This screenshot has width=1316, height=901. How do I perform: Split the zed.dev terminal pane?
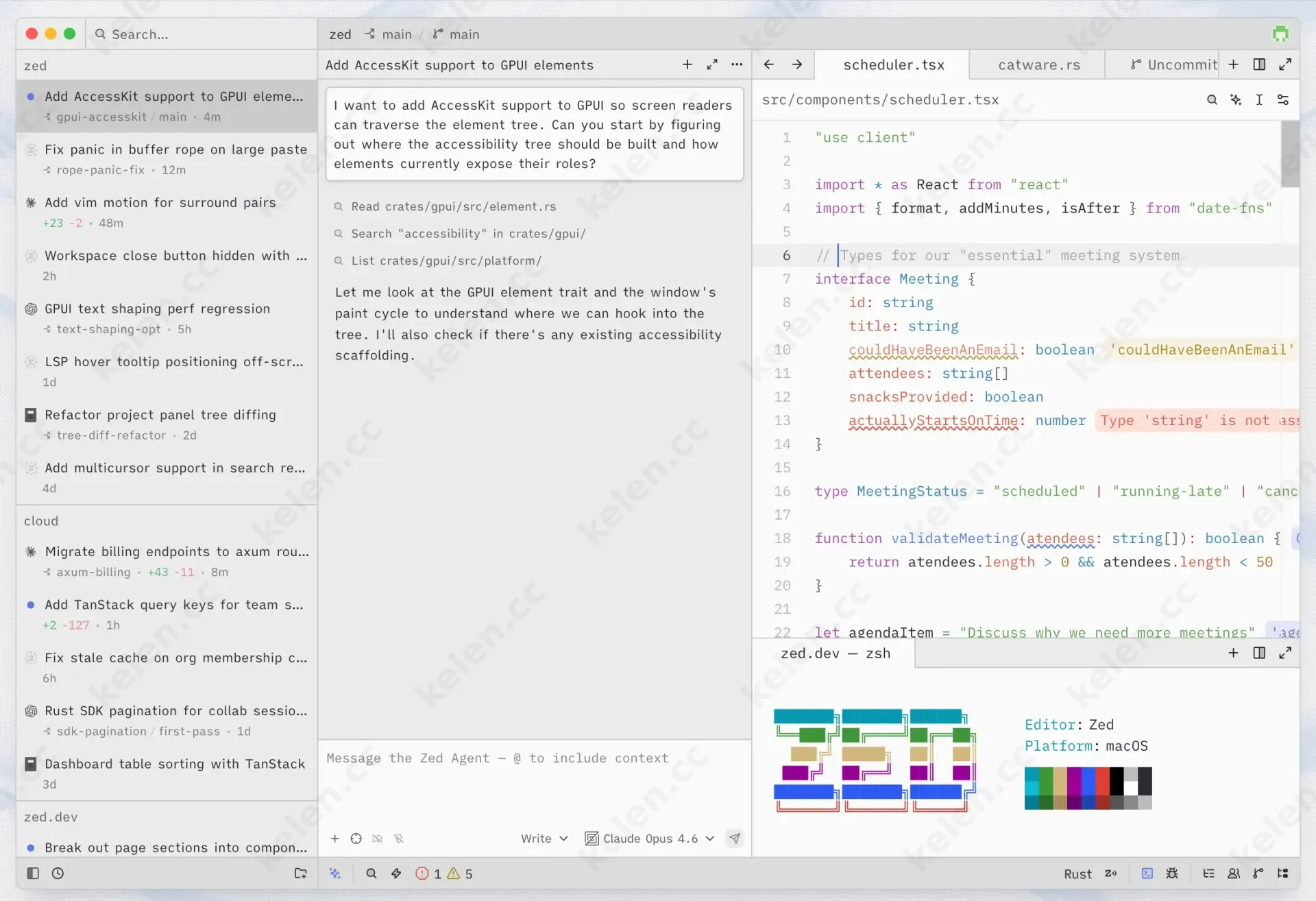[1259, 653]
